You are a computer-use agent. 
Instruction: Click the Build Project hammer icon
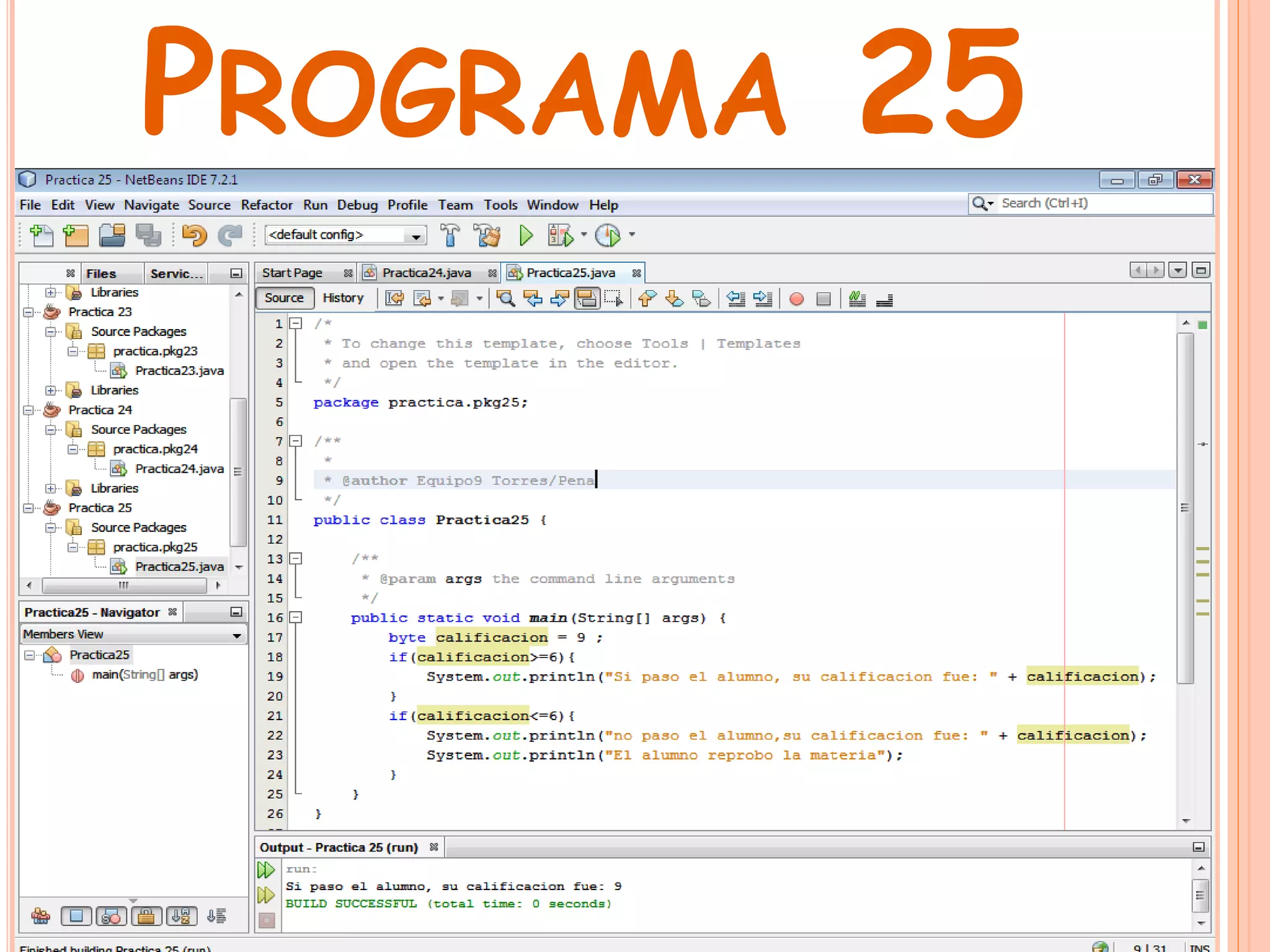pos(450,236)
